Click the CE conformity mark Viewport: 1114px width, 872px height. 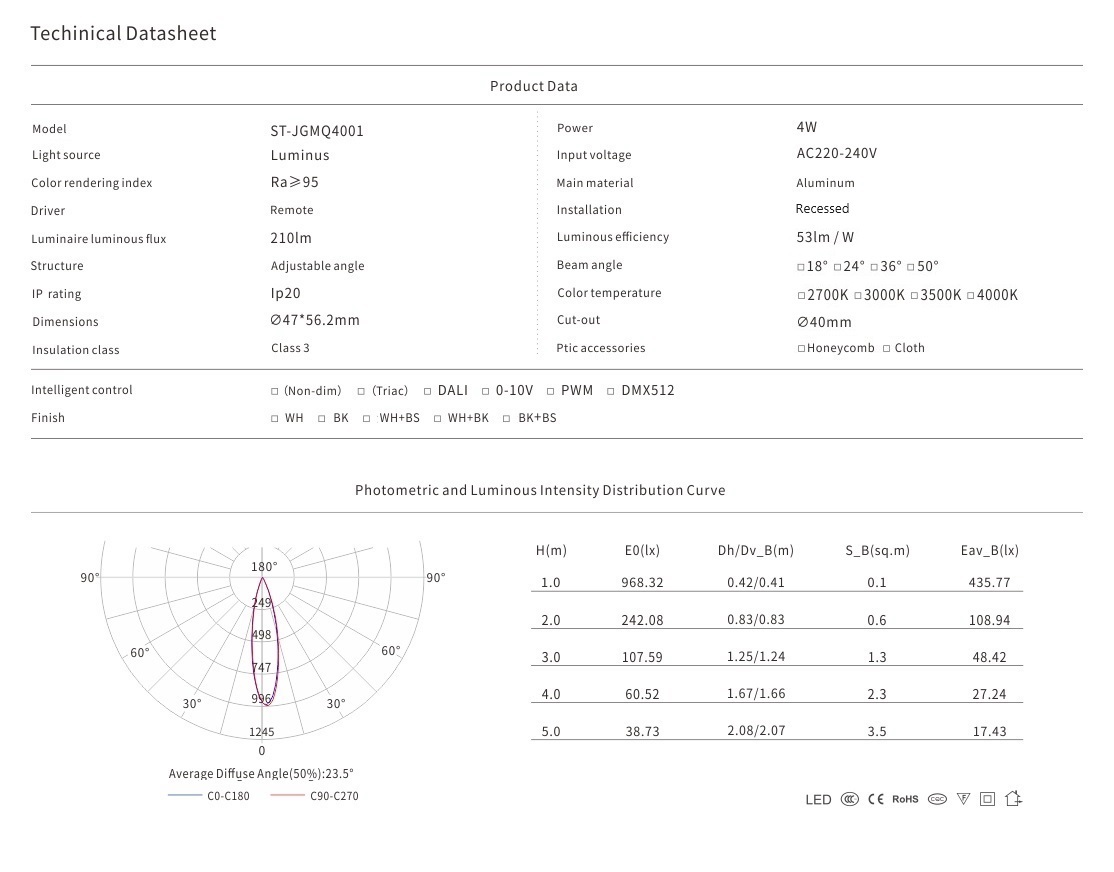[876, 799]
